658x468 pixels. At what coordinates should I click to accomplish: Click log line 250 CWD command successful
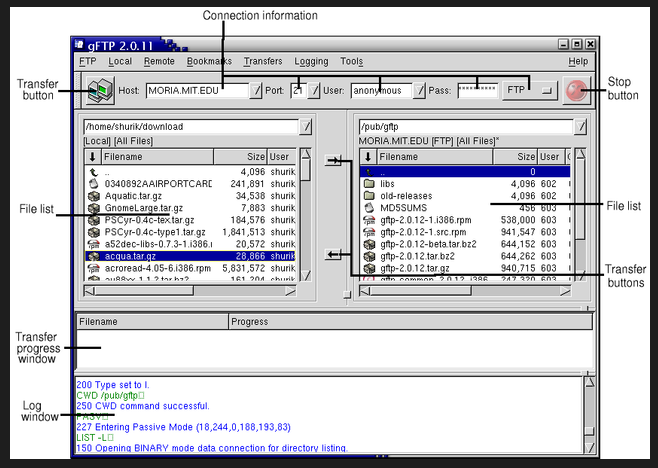tap(143, 406)
